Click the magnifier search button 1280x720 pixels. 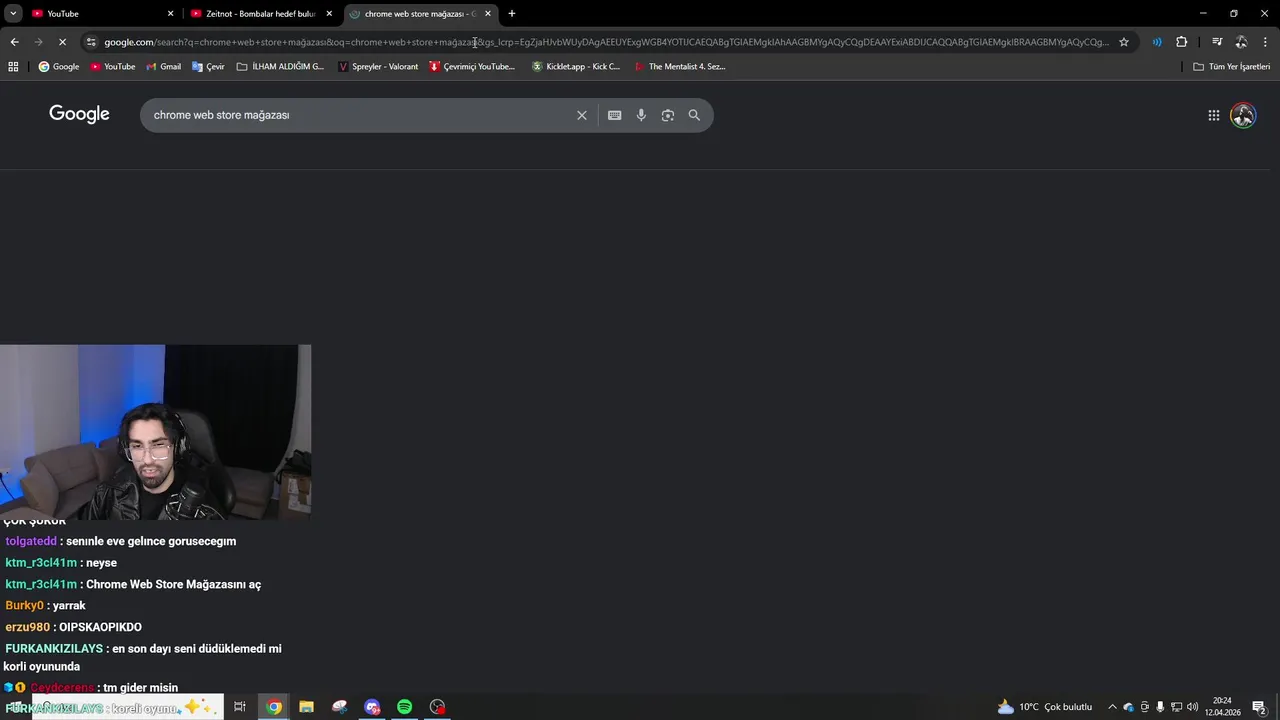tap(694, 115)
